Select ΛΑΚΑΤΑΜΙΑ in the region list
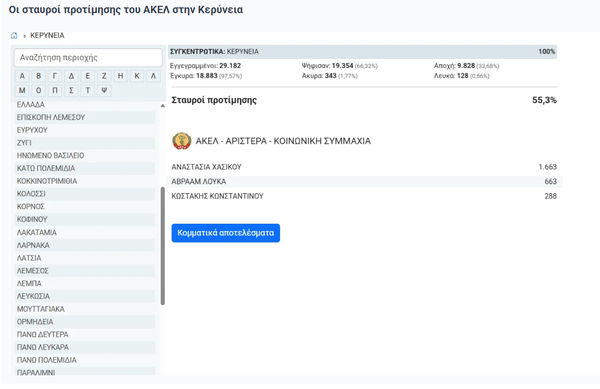Image resolution: width=600 pixels, height=389 pixels. click(x=85, y=233)
